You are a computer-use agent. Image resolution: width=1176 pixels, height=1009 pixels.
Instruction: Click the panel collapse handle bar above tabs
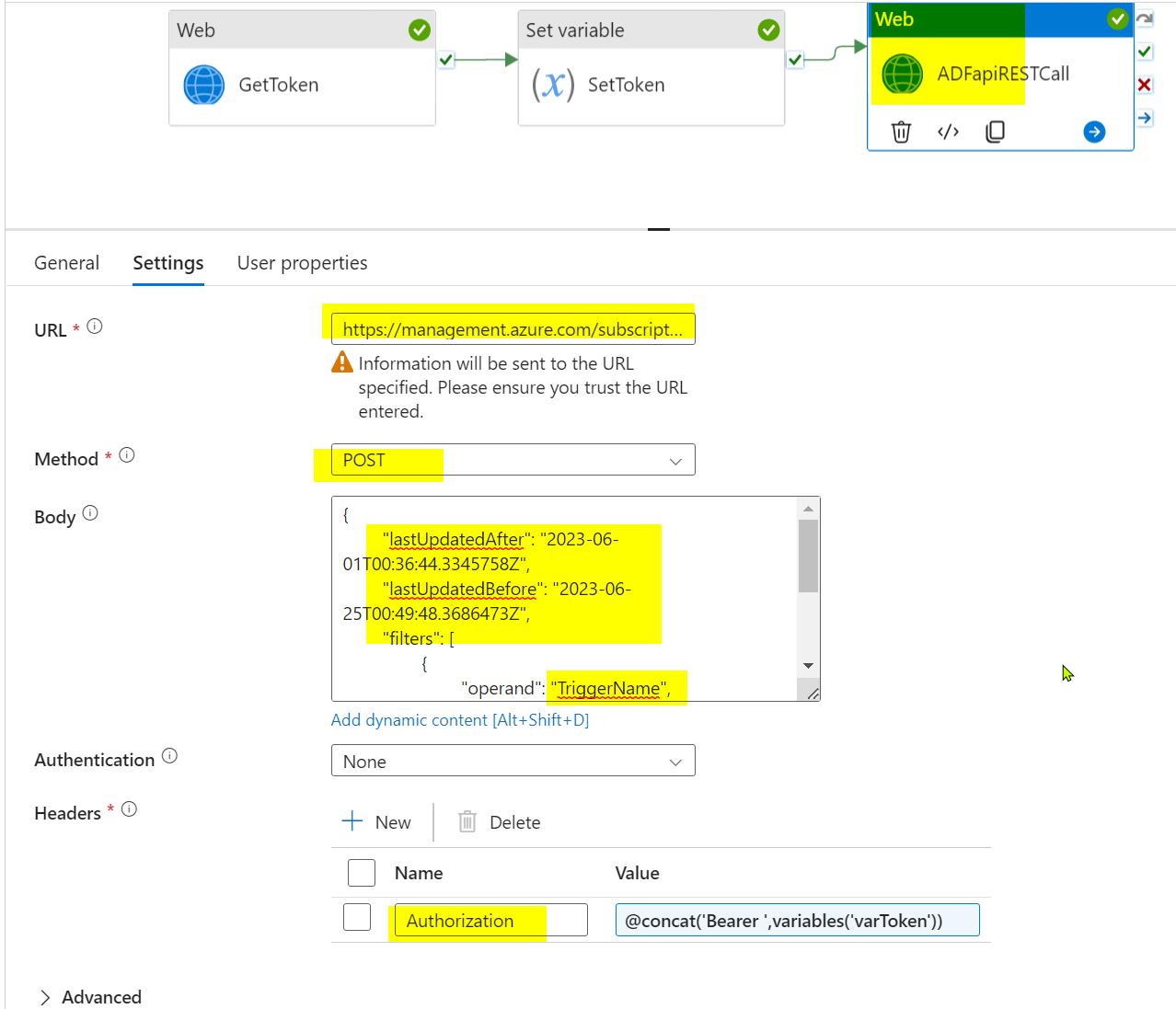click(659, 229)
